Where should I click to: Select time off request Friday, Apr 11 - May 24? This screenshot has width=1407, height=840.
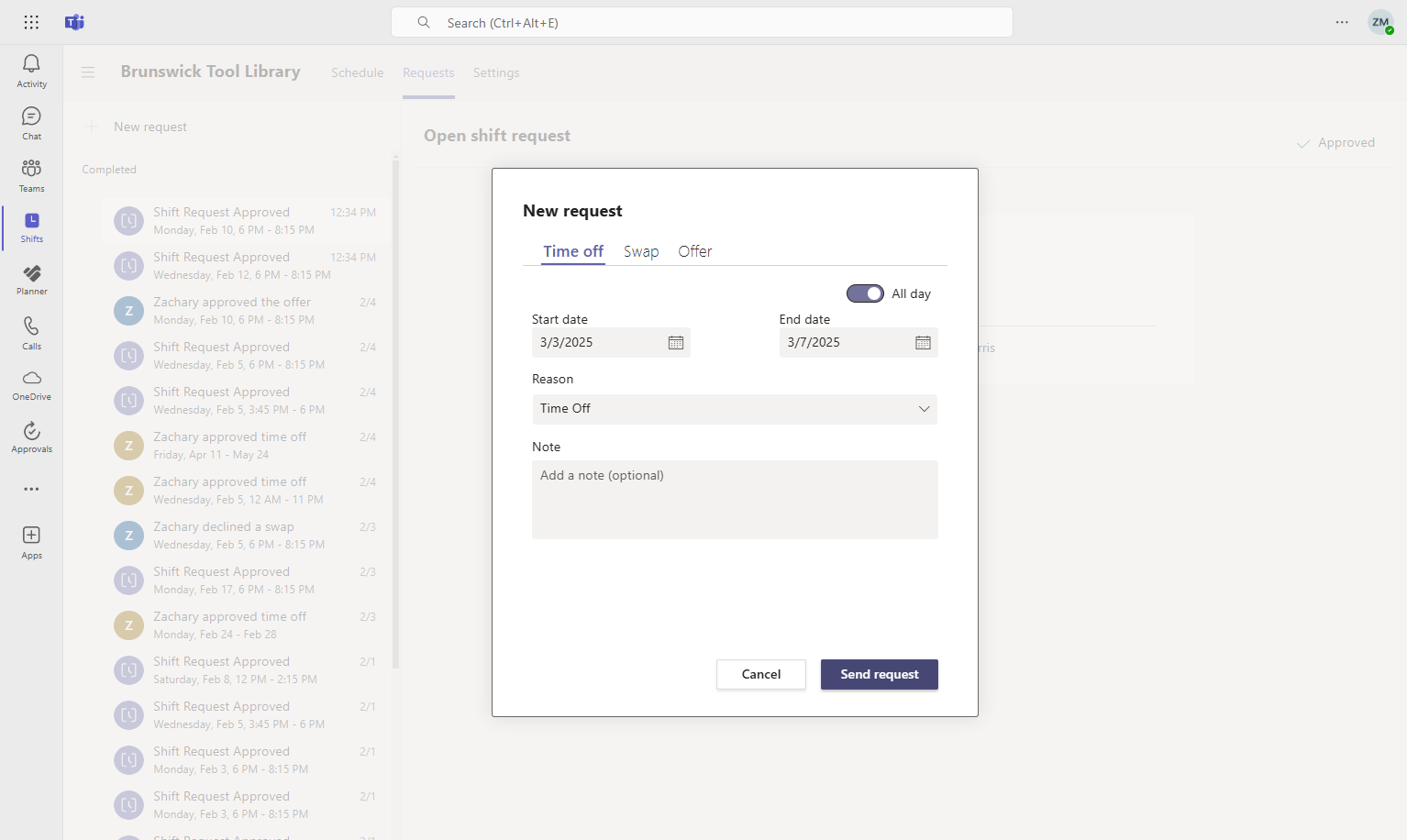(x=246, y=446)
